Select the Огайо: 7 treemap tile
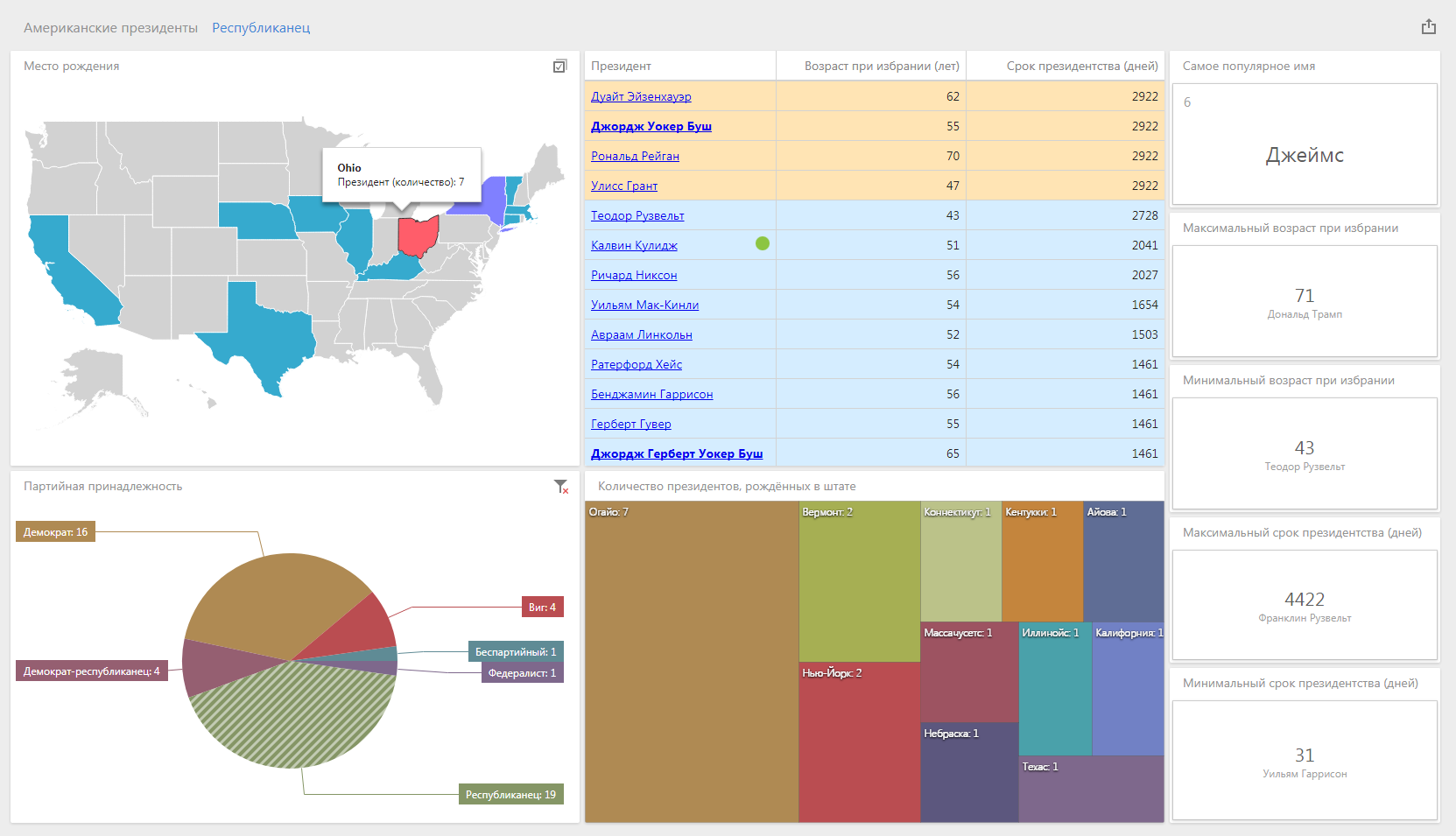1456x836 pixels. click(x=692, y=662)
